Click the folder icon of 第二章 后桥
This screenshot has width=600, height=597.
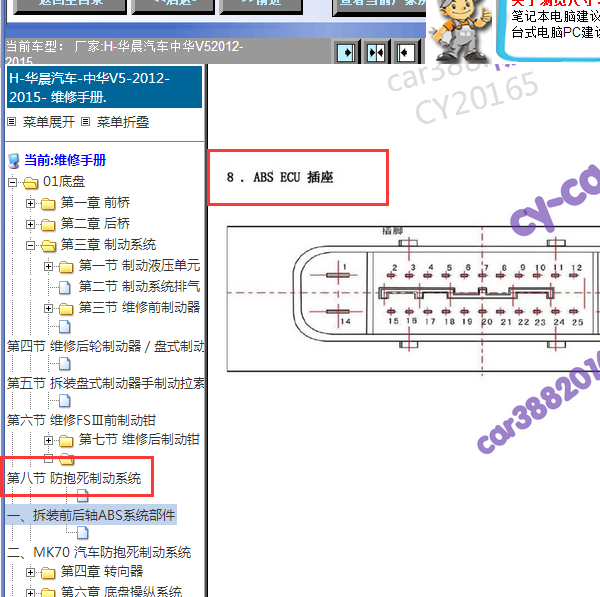click(x=48, y=225)
